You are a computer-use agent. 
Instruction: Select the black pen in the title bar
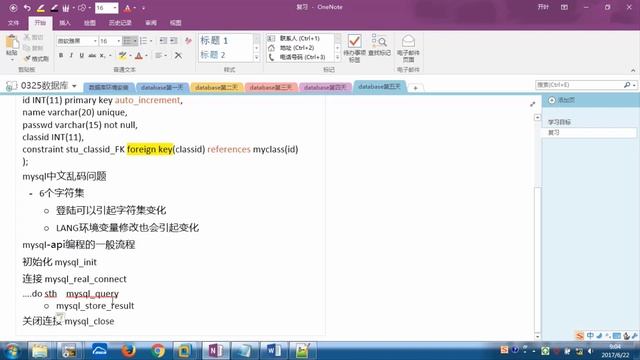pos(53,8)
